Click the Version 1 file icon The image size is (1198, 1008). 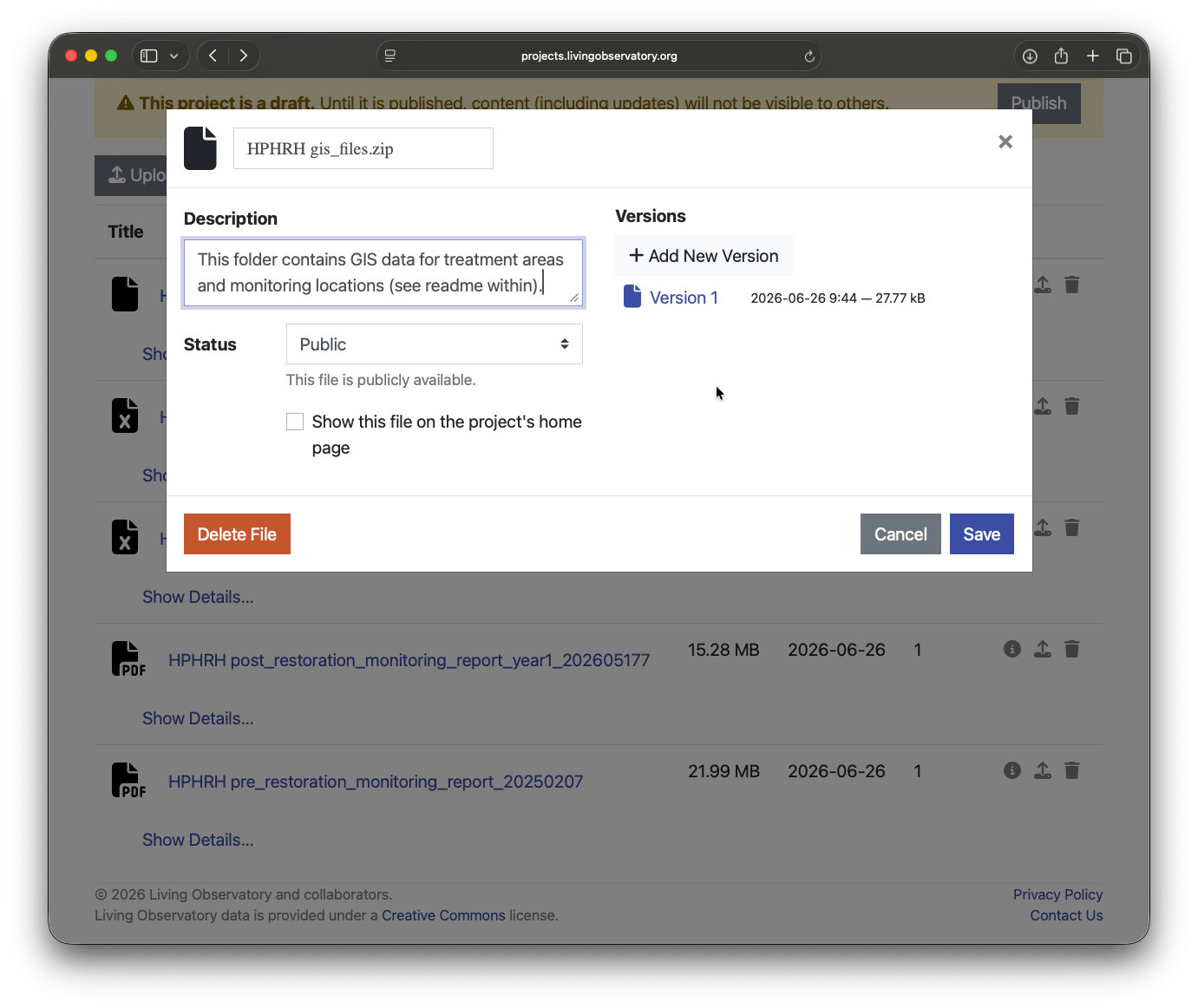click(632, 297)
